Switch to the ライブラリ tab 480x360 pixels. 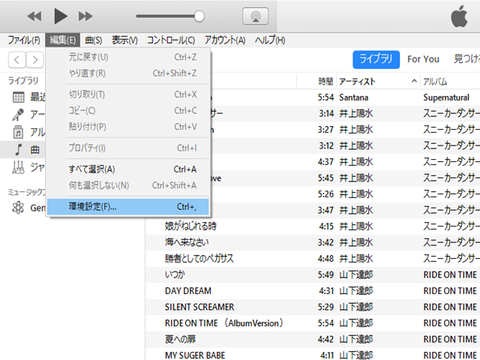376,60
